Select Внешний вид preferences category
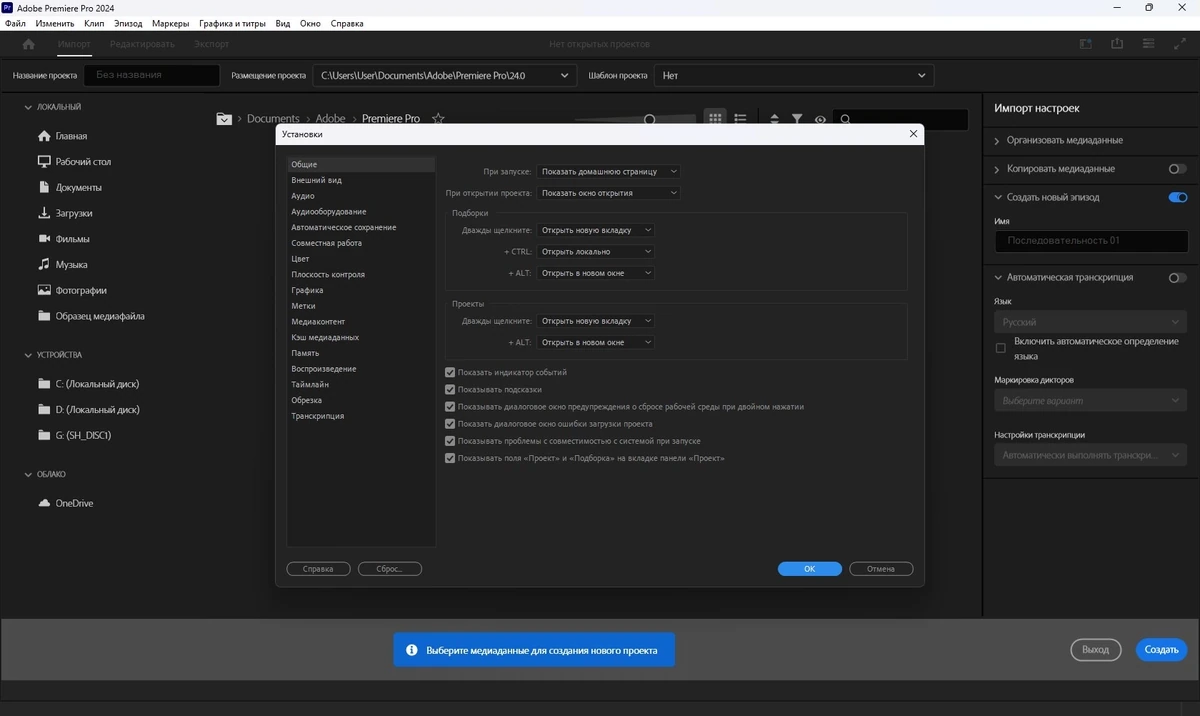Viewport: 1200px width, 716px height. point(316,180)
